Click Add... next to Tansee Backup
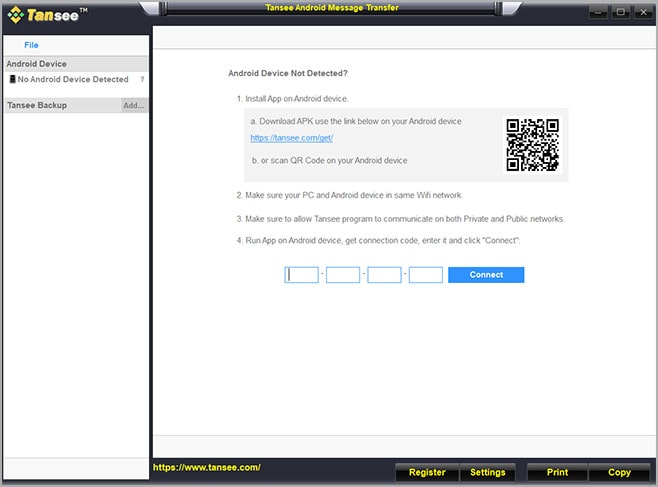 [x=133, y=105]
